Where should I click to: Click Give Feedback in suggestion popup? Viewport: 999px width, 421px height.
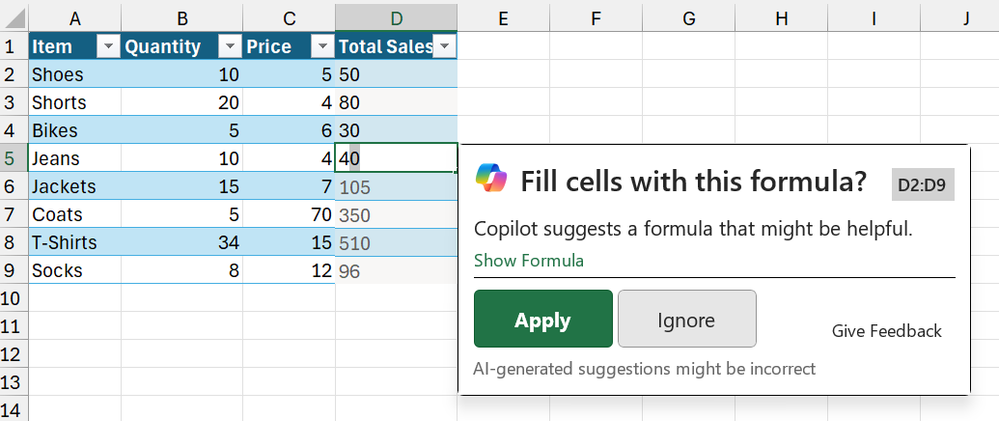pyautogui.click(x=886, y=331)
